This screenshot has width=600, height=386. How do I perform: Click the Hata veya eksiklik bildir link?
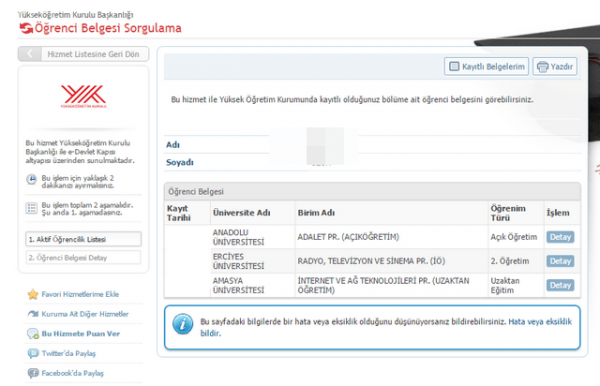540,322
